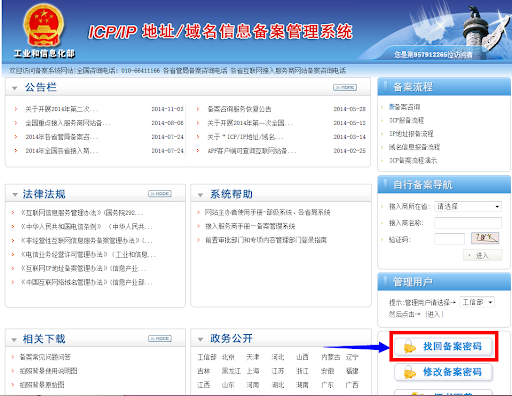
Task: Select 辽宁 under 政务公开
Action: coord(352,357)
